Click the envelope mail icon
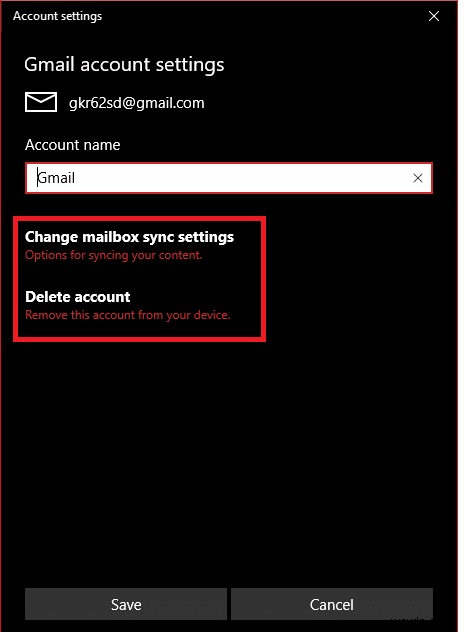464x632 pixels. (x=41, y=102)
